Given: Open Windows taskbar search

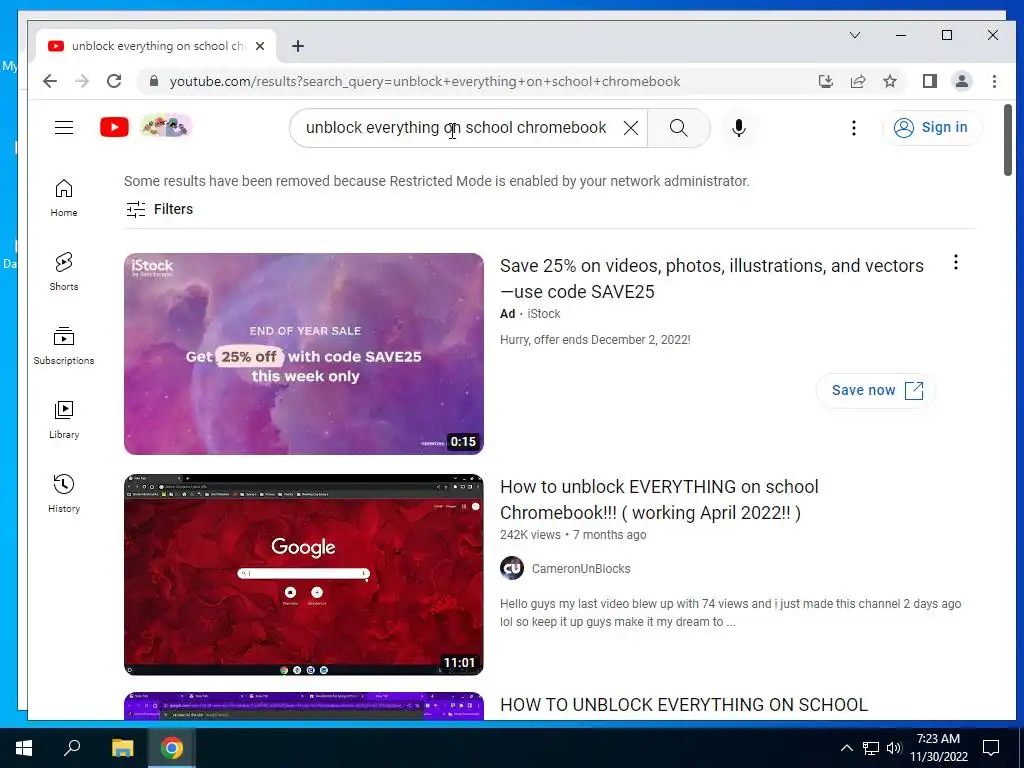Looking at the screenshot, I should 72,748.
